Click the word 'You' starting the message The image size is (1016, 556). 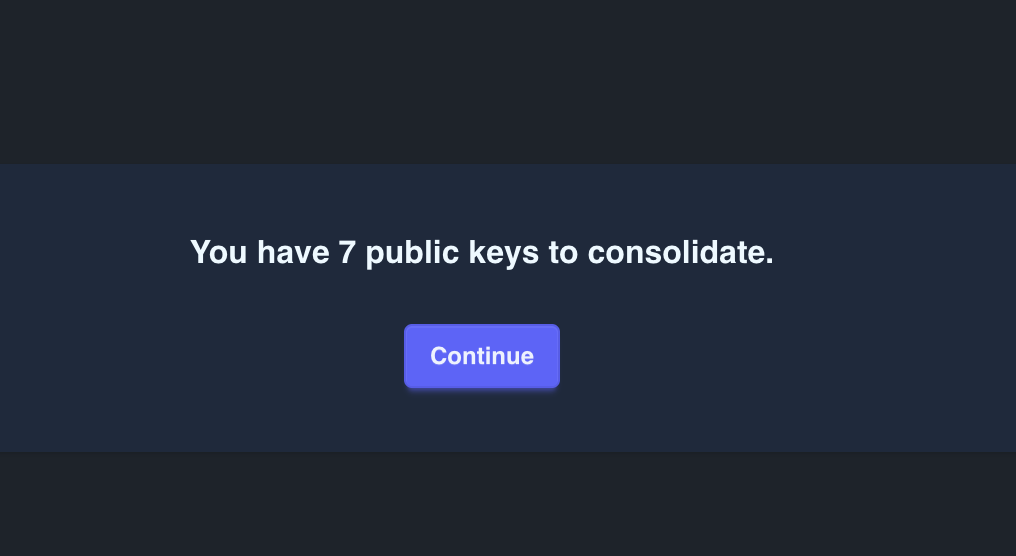(218, 252)
